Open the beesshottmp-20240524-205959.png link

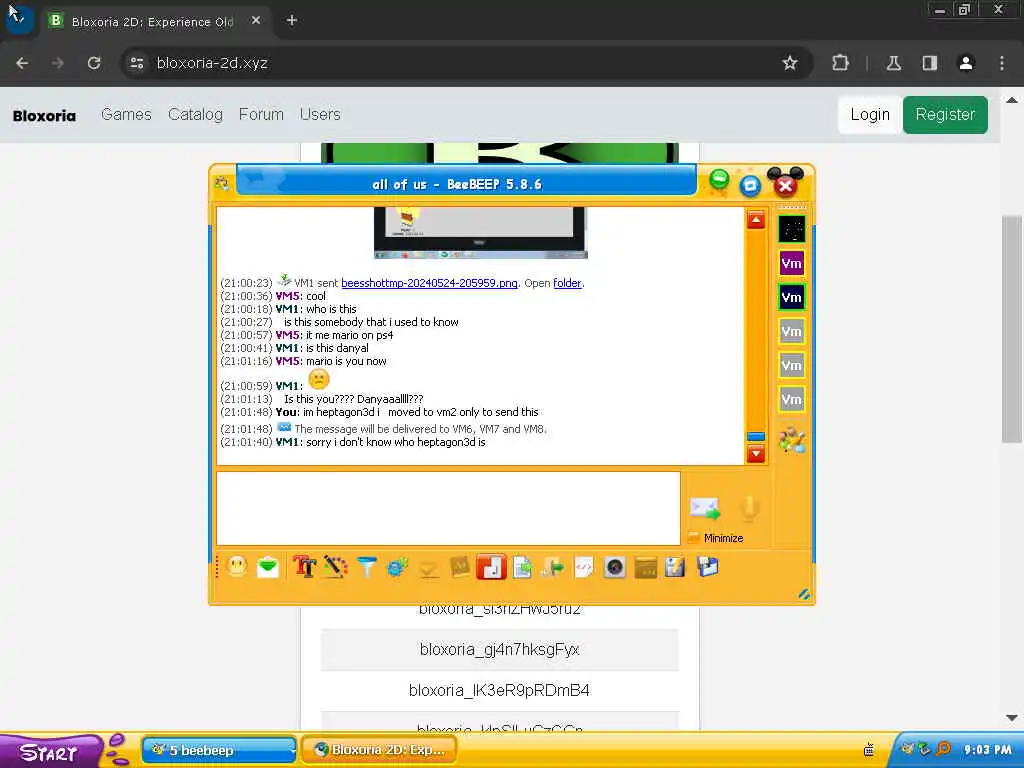(x=429, y=283)
